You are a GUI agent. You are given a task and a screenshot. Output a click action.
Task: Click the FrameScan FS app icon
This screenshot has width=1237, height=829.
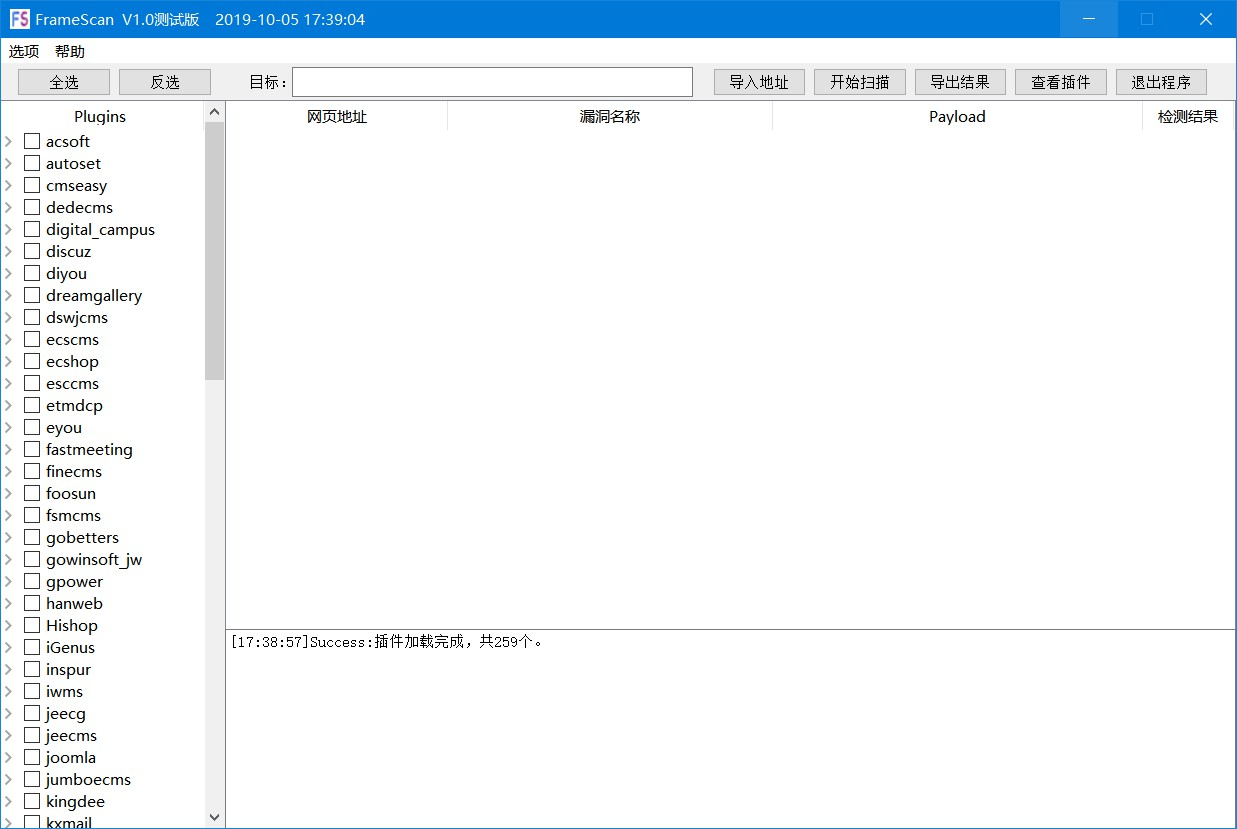point(19,19)
